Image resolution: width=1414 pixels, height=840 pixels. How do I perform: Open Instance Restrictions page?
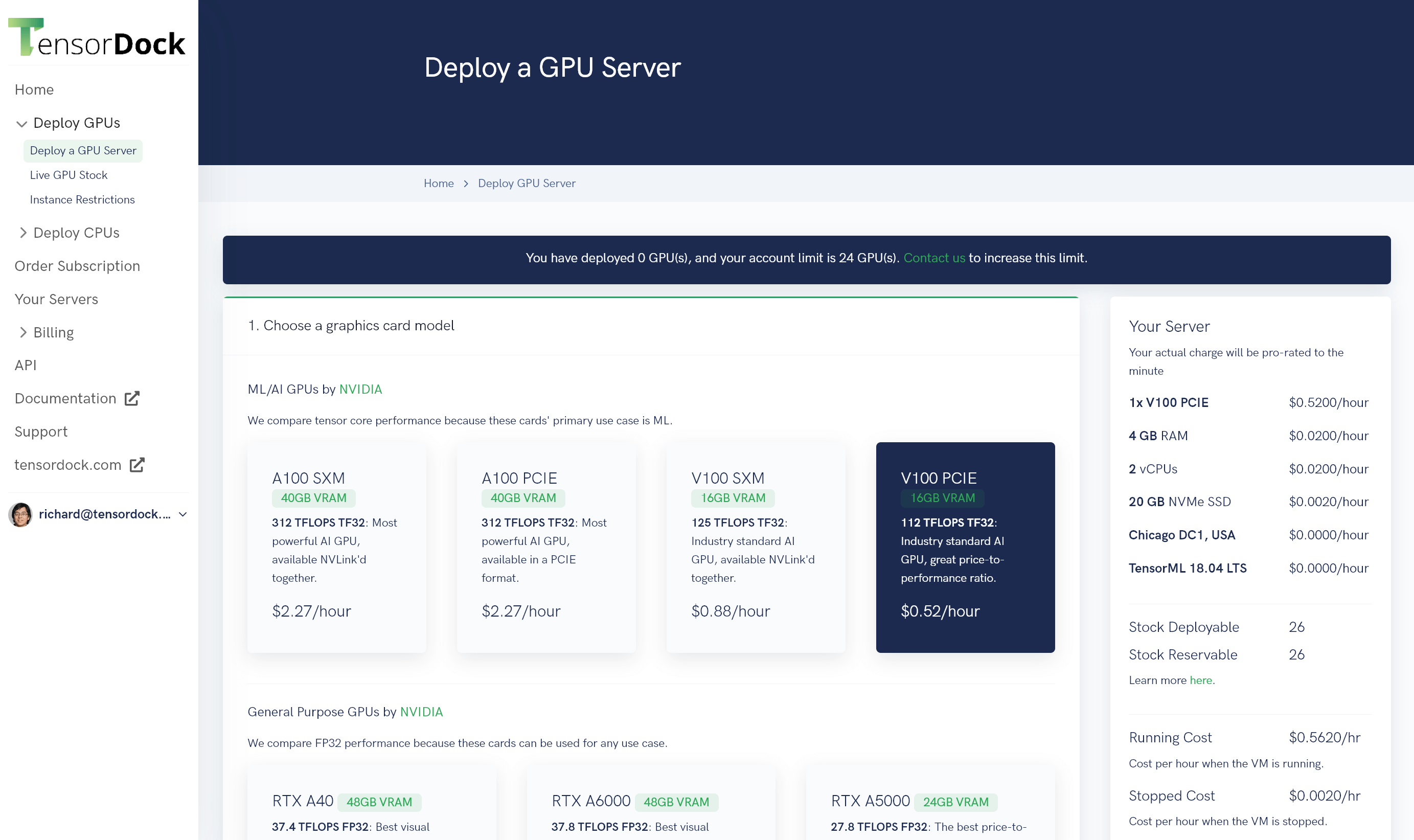[x=82, y=199]
